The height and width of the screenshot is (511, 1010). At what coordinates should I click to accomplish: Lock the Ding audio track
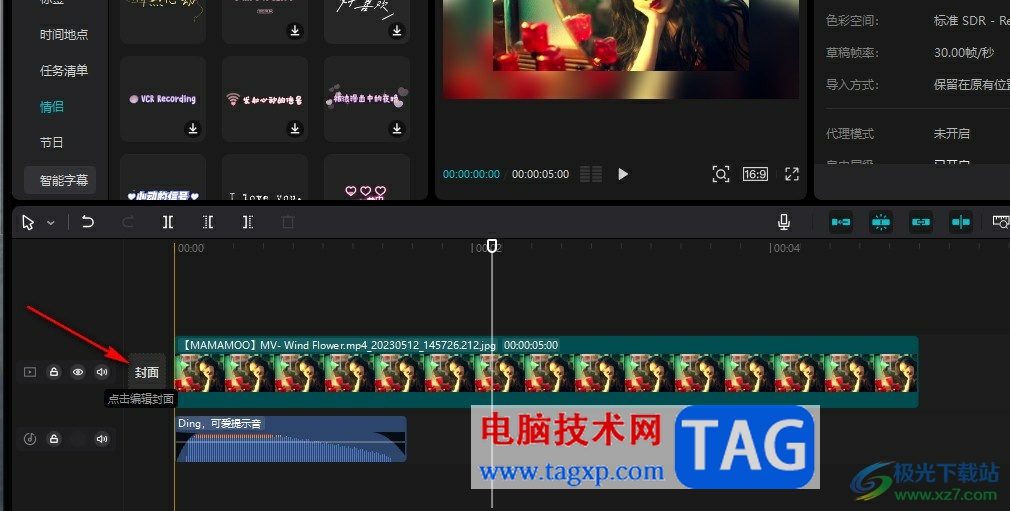click(54, 439)
